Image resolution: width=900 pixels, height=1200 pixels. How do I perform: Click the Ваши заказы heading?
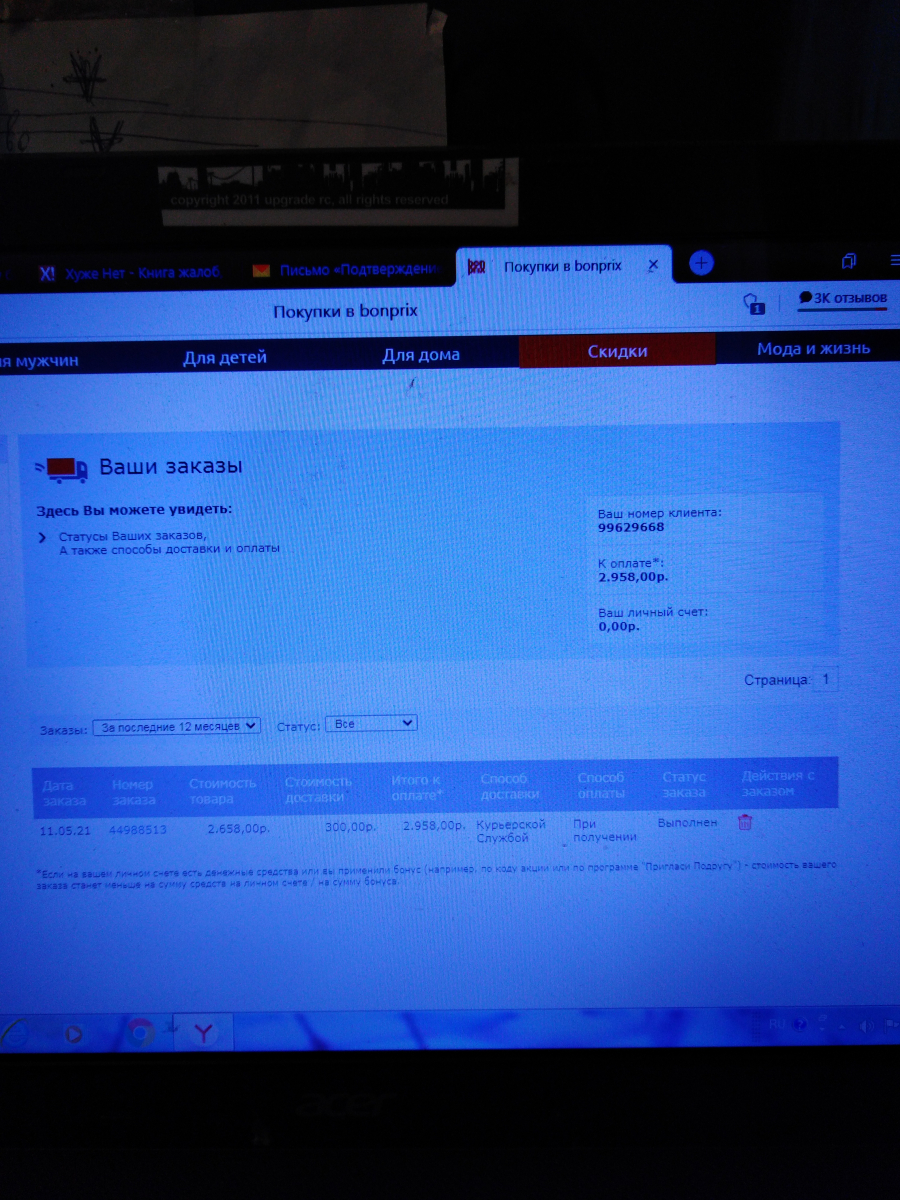pyautogui.click(x=171, y=467)
